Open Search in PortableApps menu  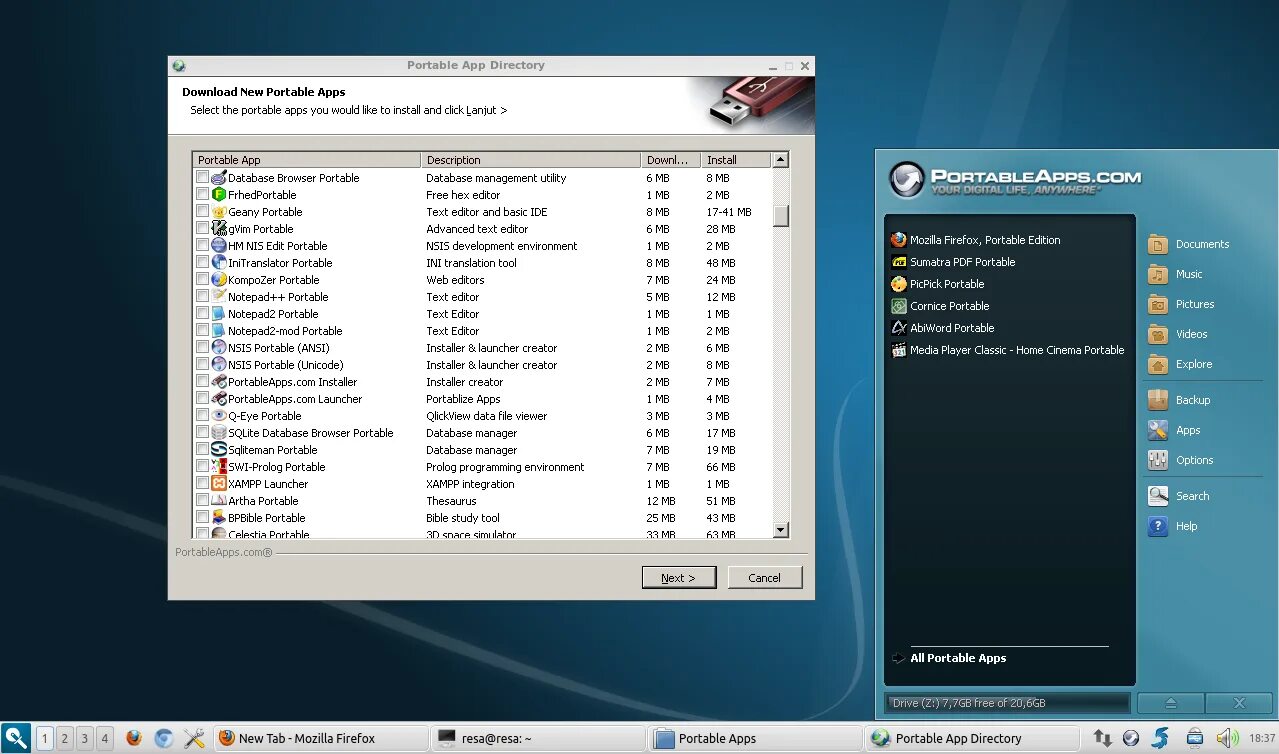pos(1179,496)
